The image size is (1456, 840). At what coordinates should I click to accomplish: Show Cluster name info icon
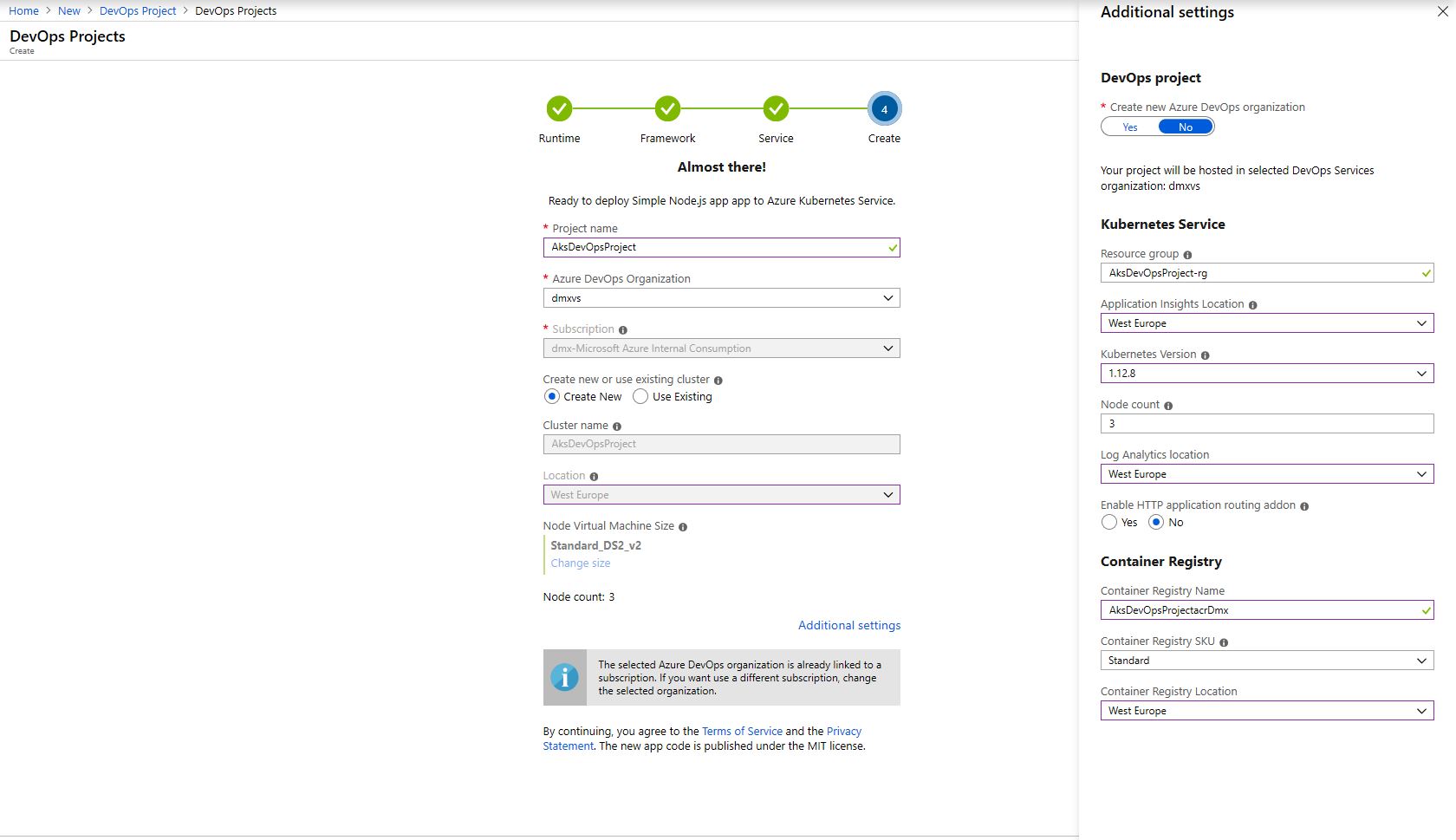pos(617,427)
